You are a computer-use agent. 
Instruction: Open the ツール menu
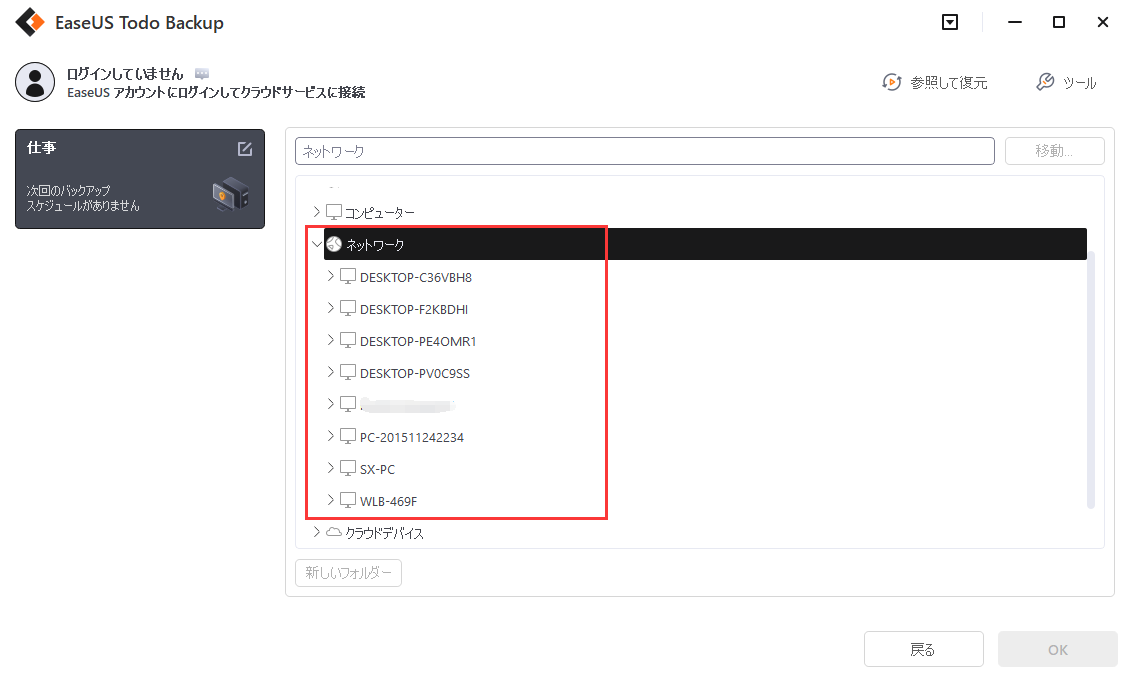pyautogui.click(x=1066, y=83)
